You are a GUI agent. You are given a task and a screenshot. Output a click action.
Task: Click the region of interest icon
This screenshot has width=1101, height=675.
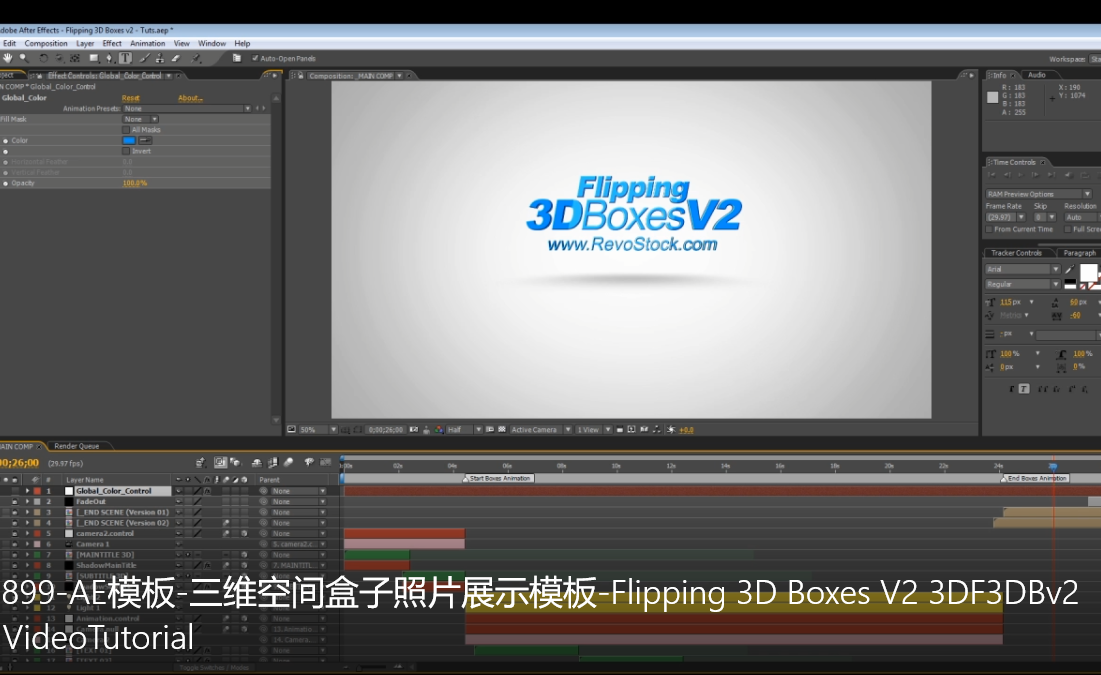490,429
